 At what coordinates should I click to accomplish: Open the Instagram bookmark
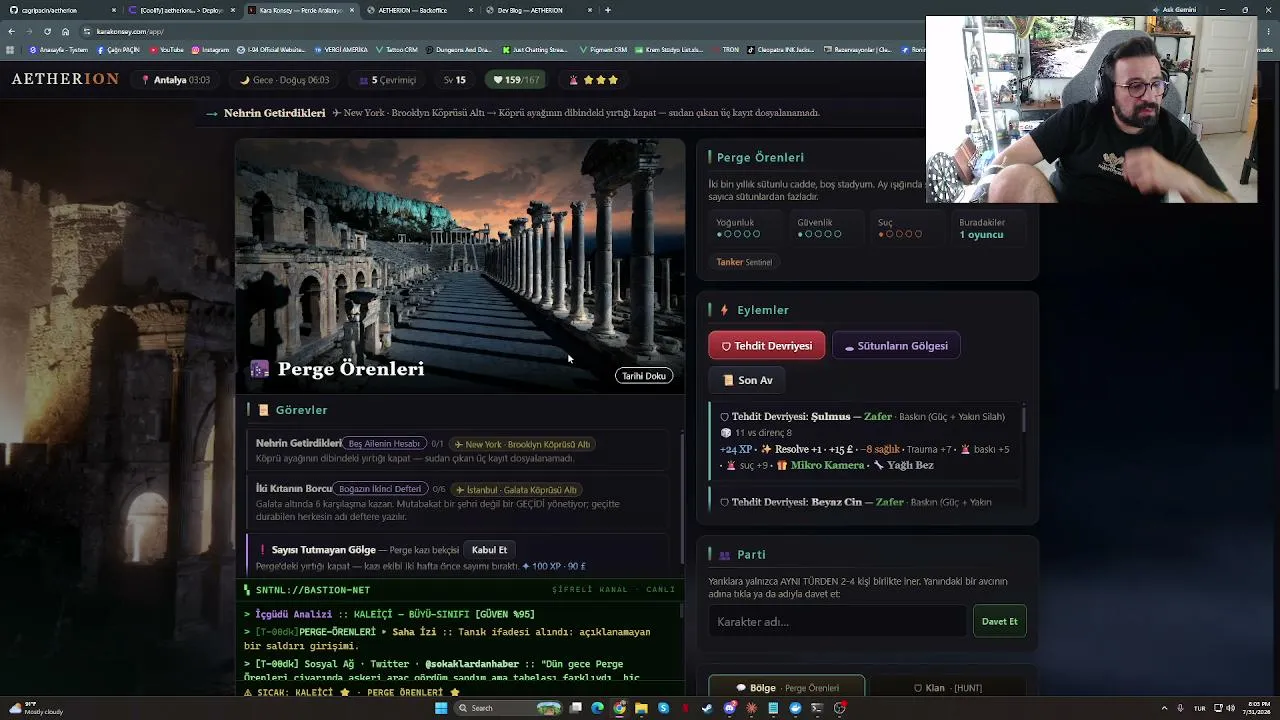(211, 49)
